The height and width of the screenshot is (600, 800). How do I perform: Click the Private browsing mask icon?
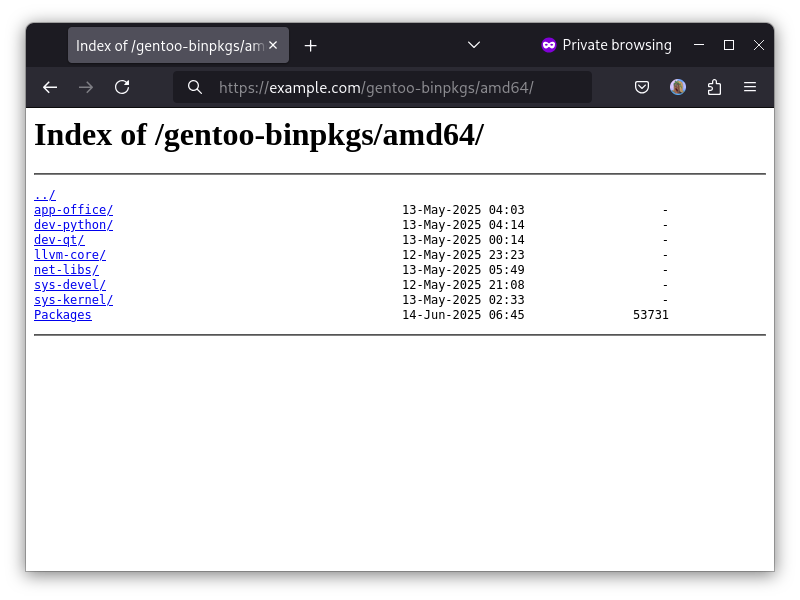click(x=548, y=45)
